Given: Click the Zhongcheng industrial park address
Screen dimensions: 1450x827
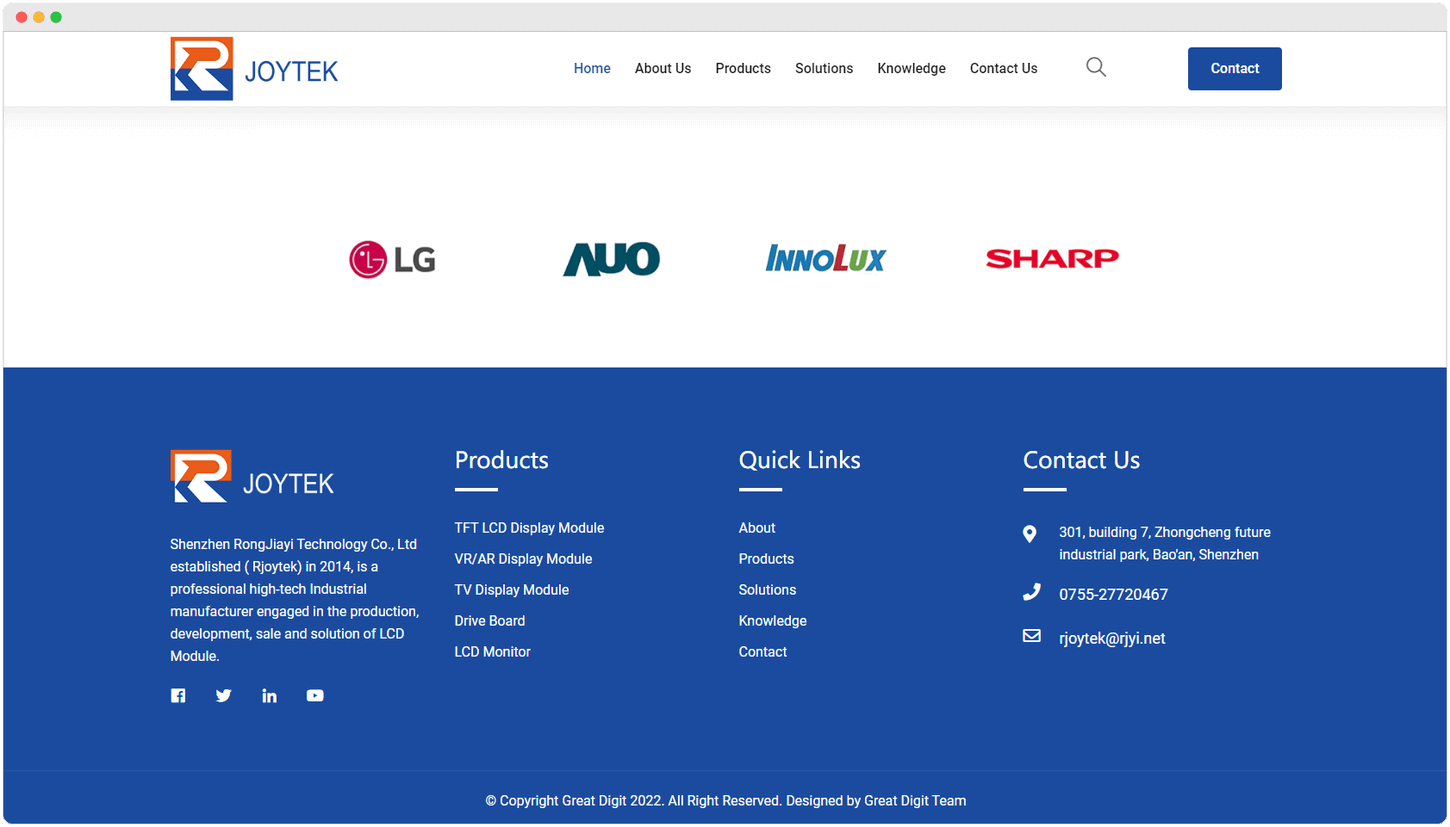Looking at the screenshot, I should point(1165,543).
